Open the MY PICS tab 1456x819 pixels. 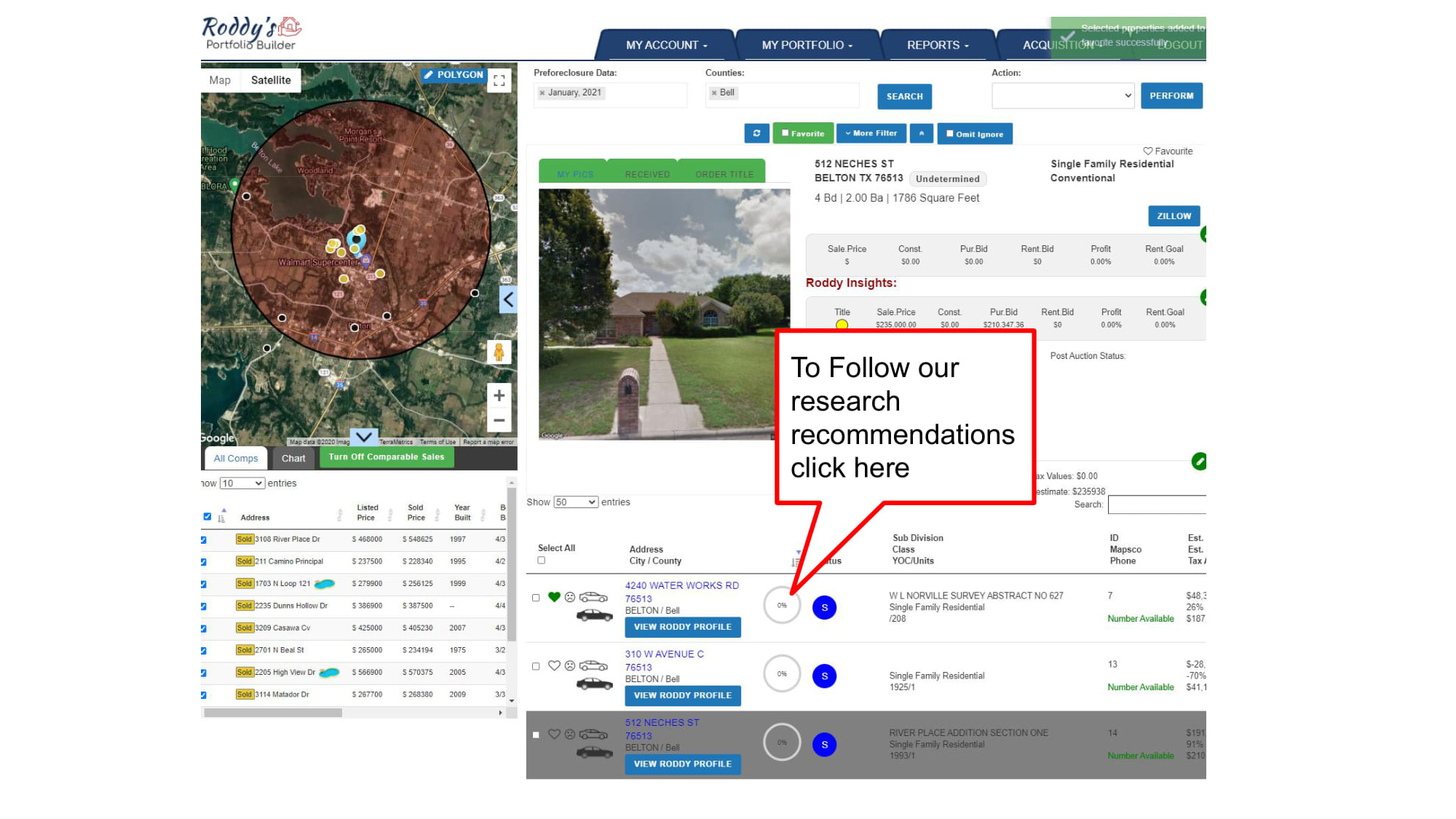point(575,174)
